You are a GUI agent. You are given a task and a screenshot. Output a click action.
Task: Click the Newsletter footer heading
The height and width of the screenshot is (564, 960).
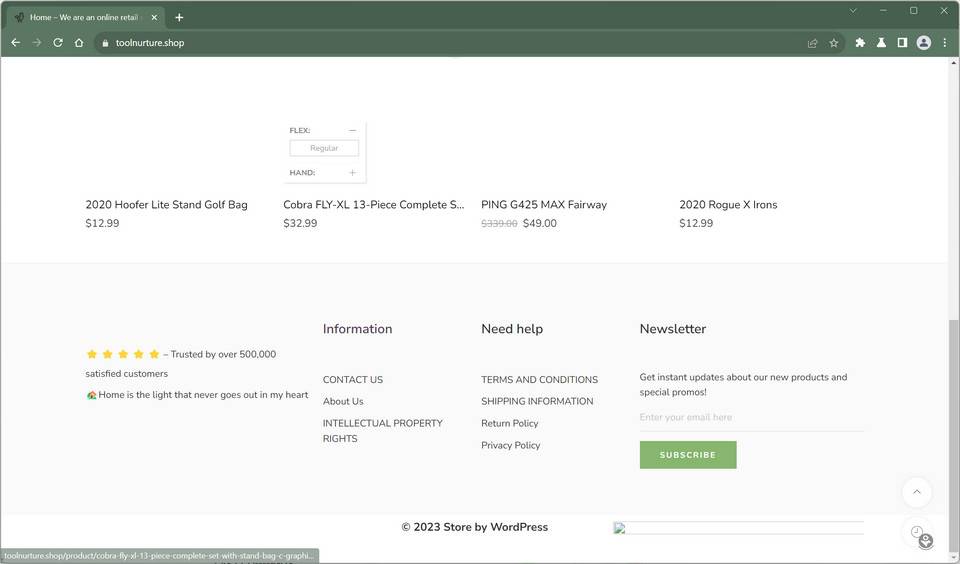[673, 329]
